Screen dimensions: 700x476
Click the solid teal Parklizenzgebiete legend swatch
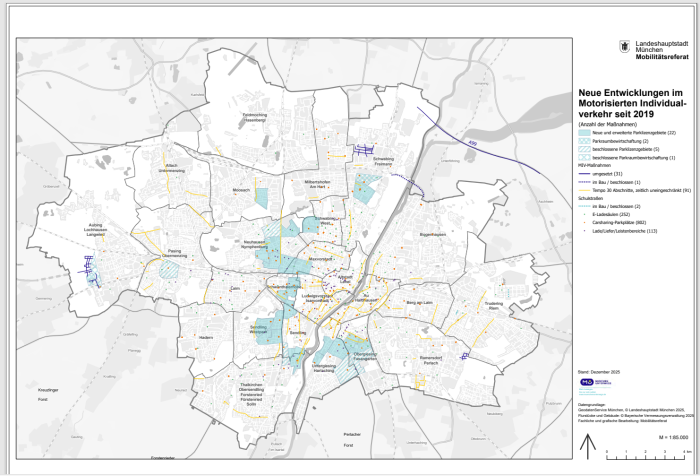pyautogui.click(x=584, y=133)
